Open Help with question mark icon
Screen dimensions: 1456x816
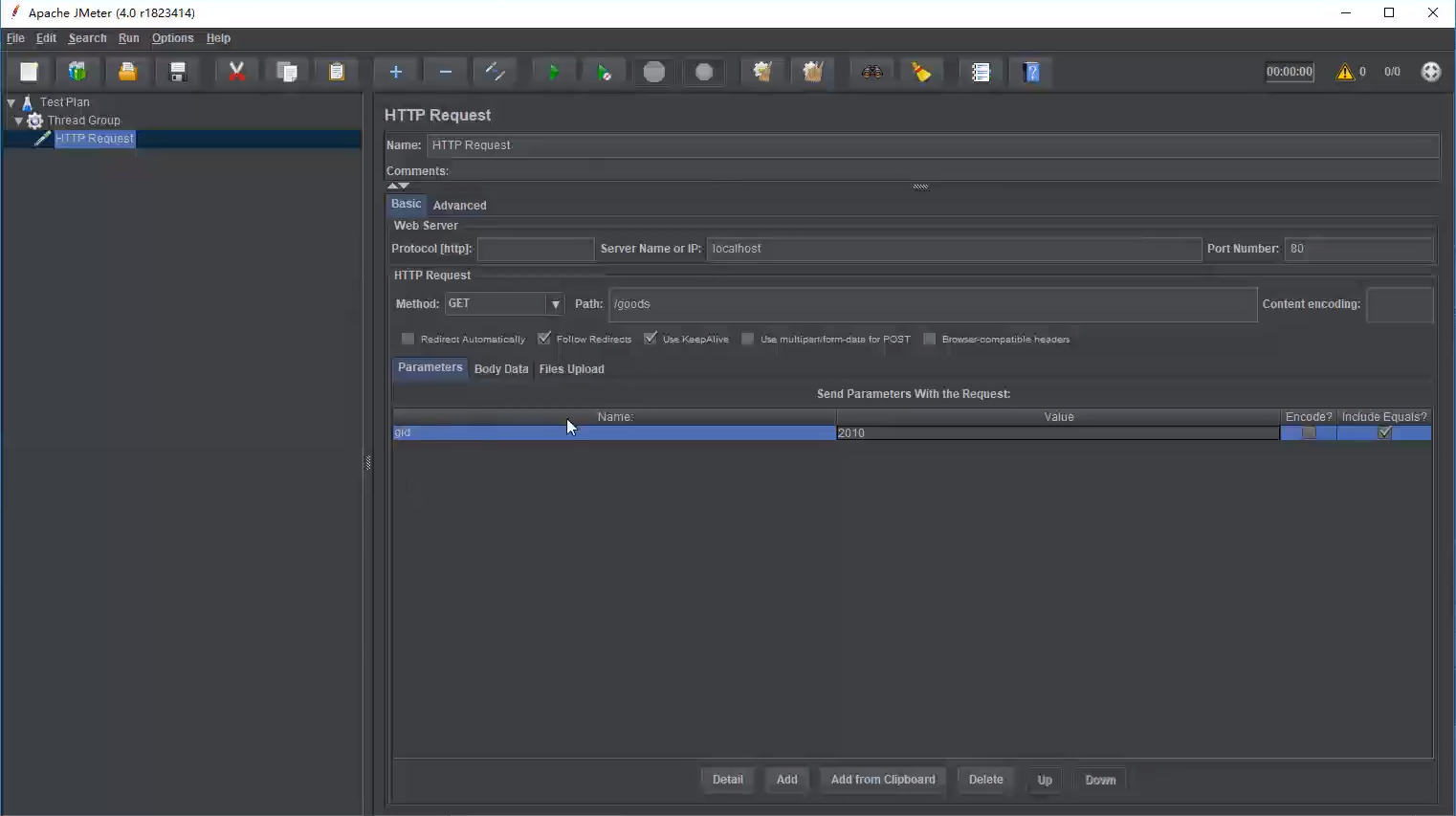[x=1031, y=72]
